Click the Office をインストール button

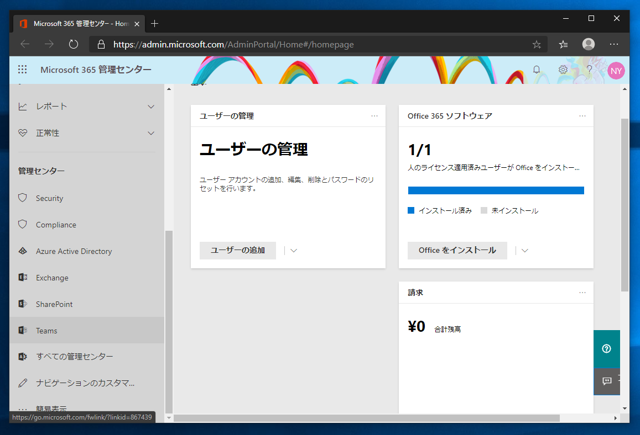tap(457, 251)
